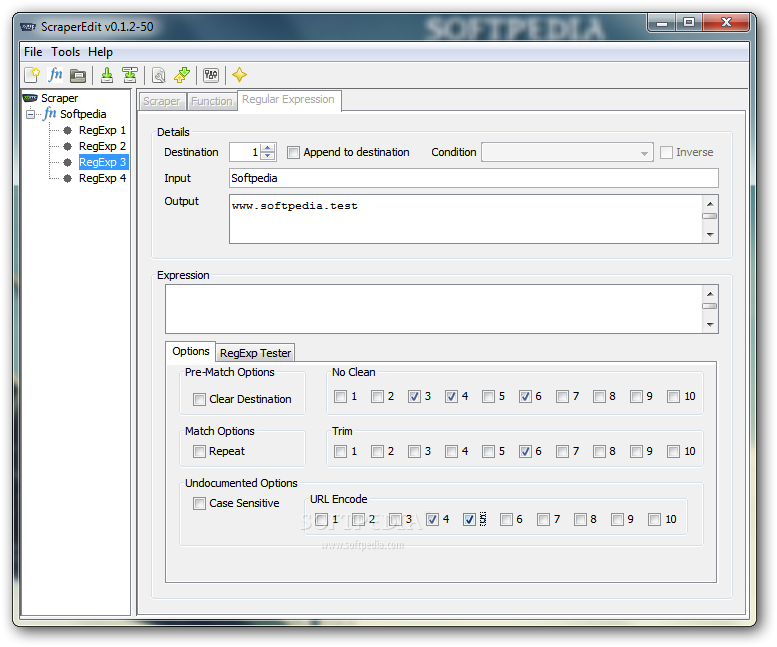
Task: Click the Expression scrollbar down arrow
Action: pyautogui.click(x=710, y=324)
